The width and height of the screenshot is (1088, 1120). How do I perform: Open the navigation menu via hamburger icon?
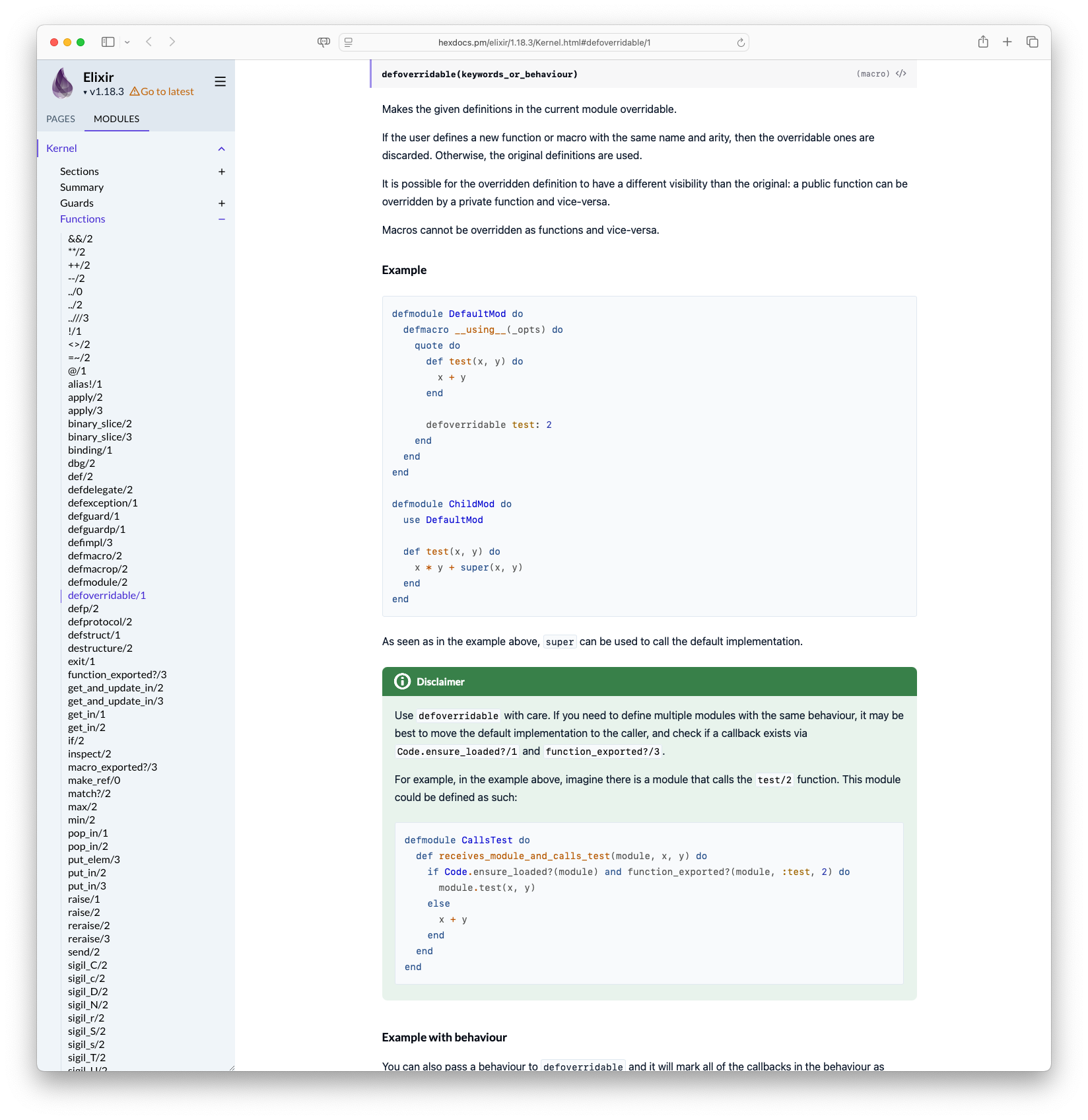[x=220, y=81]
